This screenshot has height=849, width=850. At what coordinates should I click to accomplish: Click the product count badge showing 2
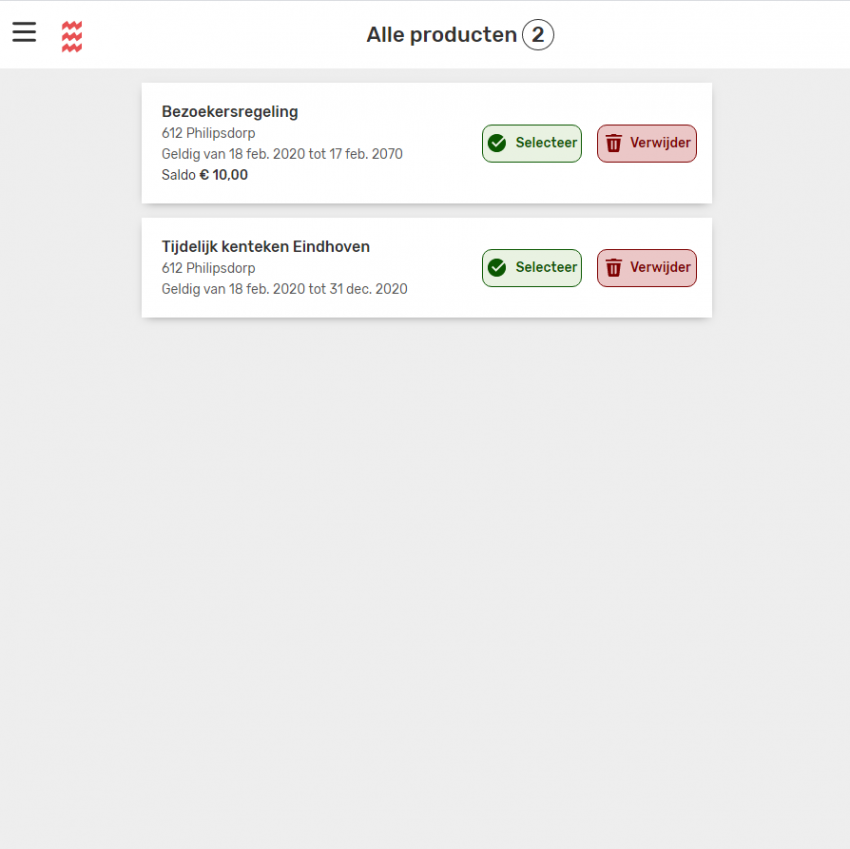click(x=538, y=35)
